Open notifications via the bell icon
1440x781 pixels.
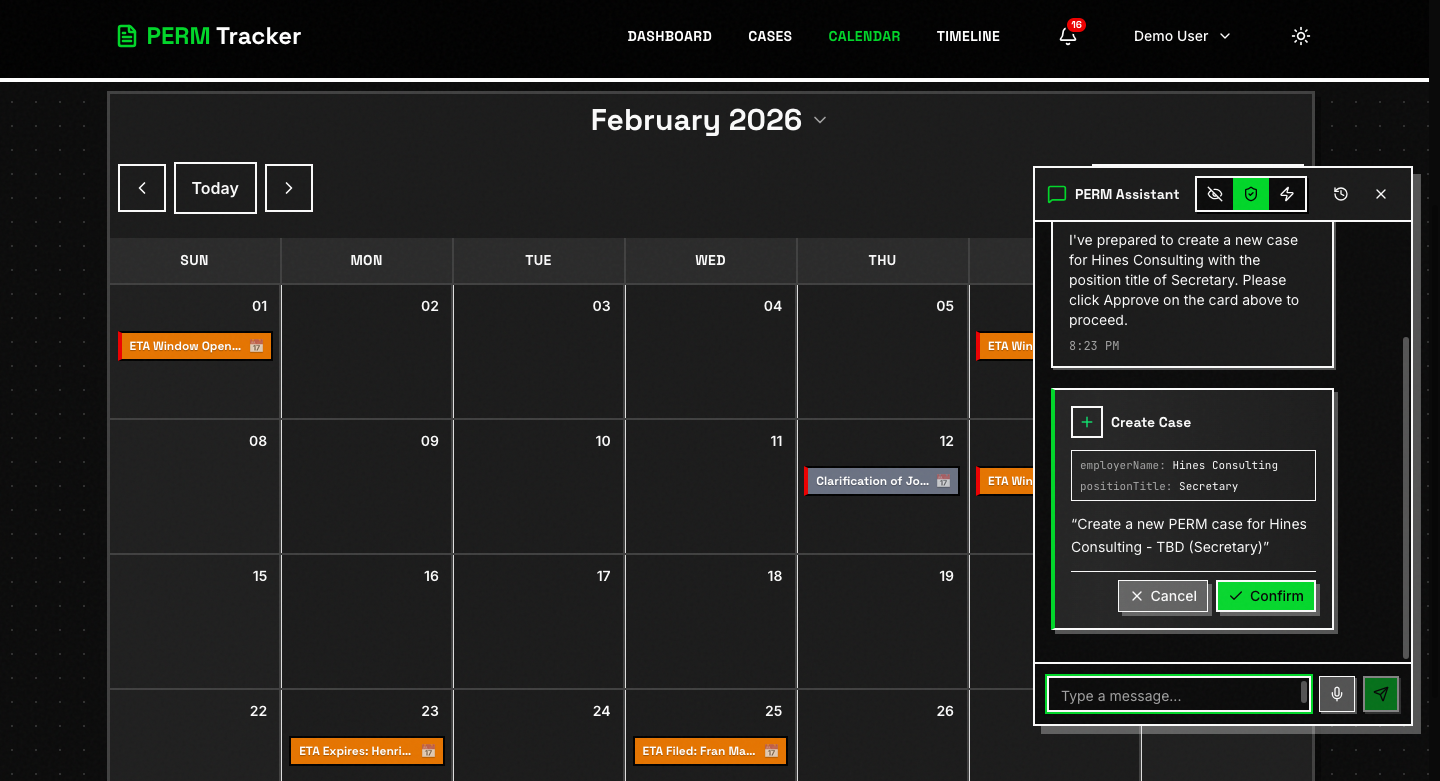[x=1066, y=34]
